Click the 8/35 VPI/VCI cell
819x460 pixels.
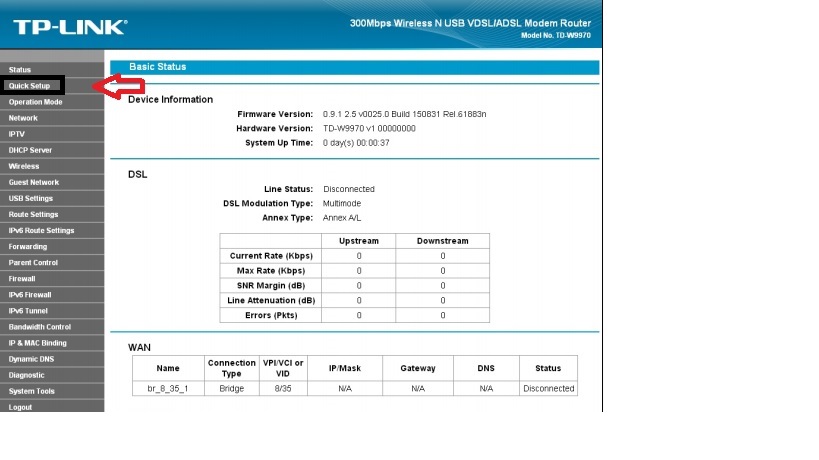coord(283,388)
